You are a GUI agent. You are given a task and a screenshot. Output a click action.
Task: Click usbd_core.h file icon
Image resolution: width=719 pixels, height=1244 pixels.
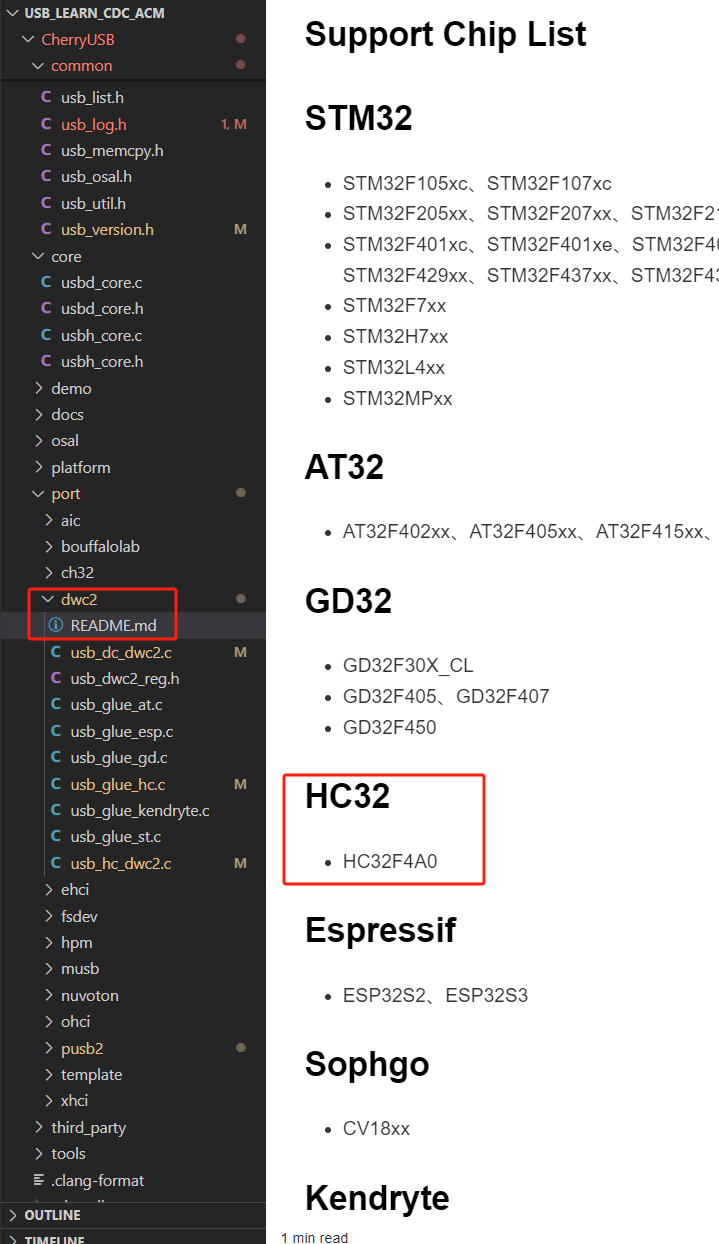[x=46, y=309]
